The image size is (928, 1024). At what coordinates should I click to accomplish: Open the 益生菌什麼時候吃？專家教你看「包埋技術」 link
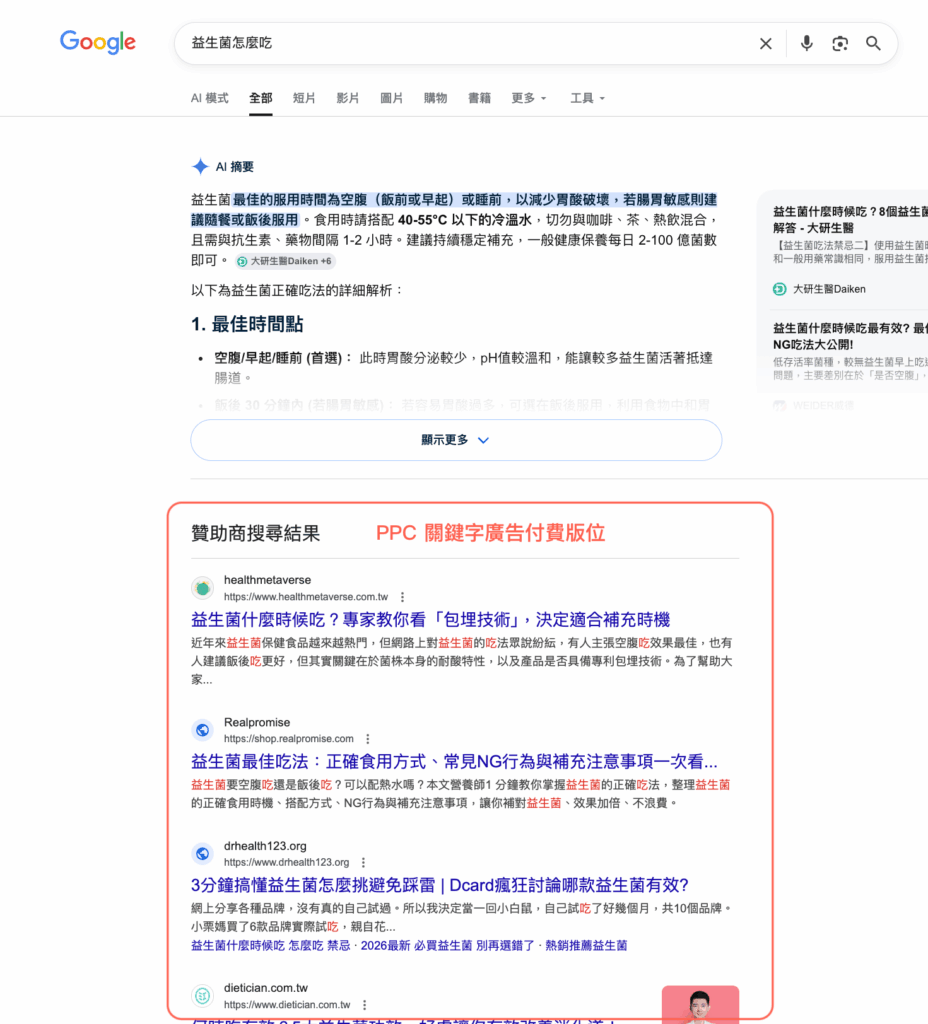(x=430, y=619)
